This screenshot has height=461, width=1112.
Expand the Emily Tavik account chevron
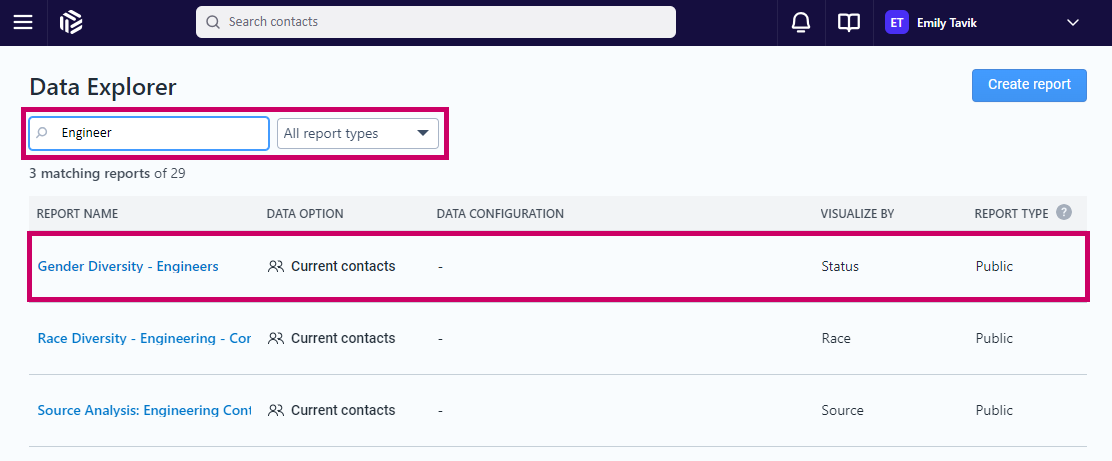pyautogui.click(x=1072, y=23)
